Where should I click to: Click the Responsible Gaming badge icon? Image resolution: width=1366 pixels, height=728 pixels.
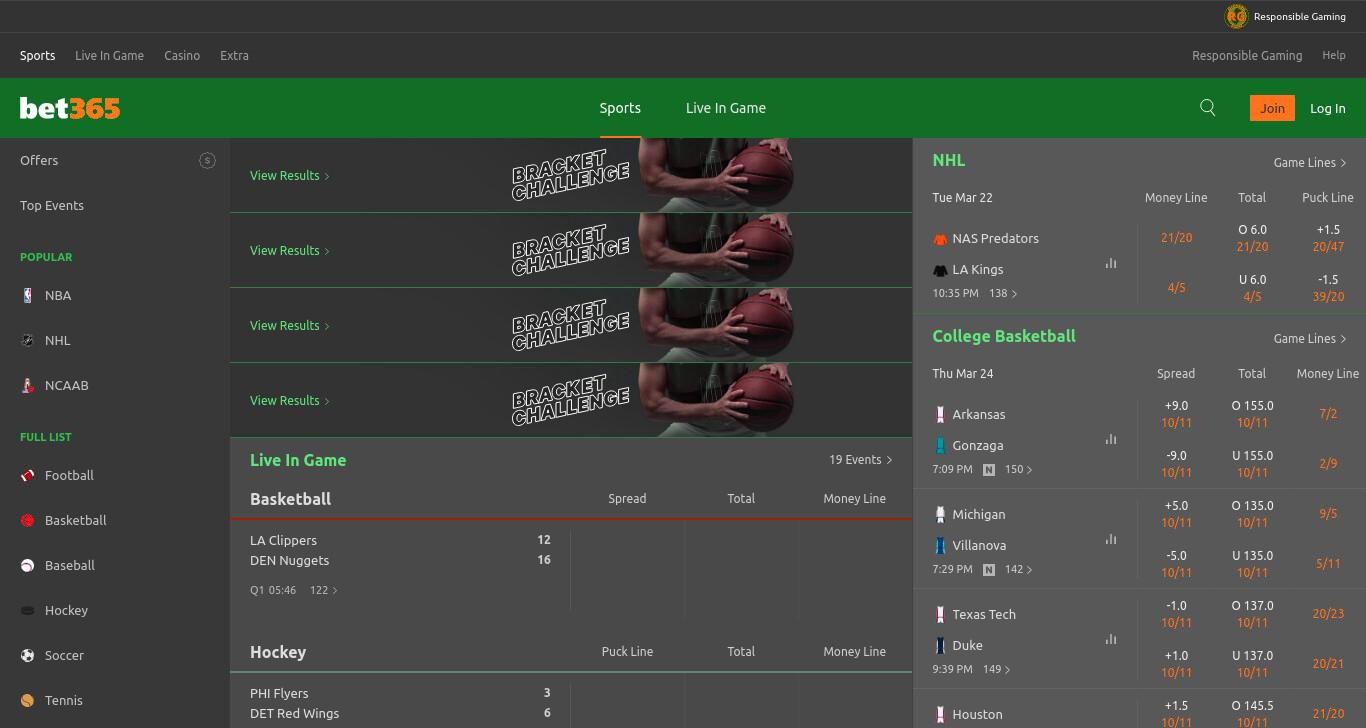(1237, 16)
